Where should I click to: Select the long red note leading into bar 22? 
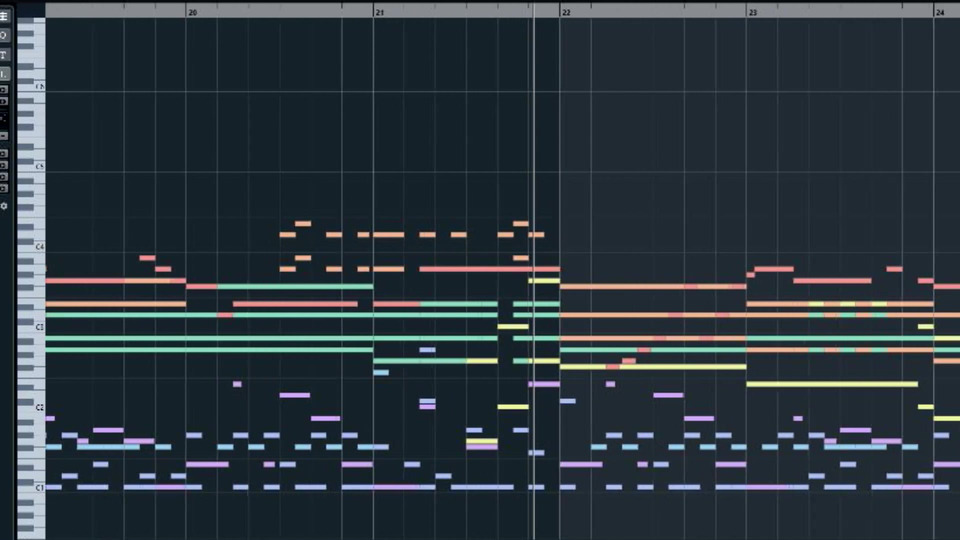click(x=489, y=269)
